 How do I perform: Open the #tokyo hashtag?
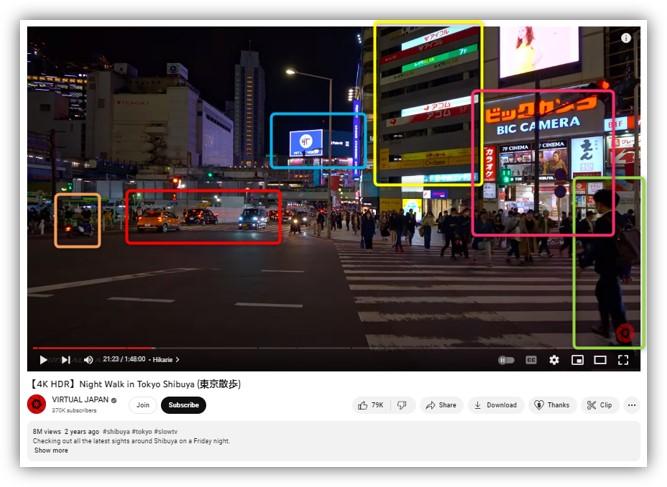[142, 431]
